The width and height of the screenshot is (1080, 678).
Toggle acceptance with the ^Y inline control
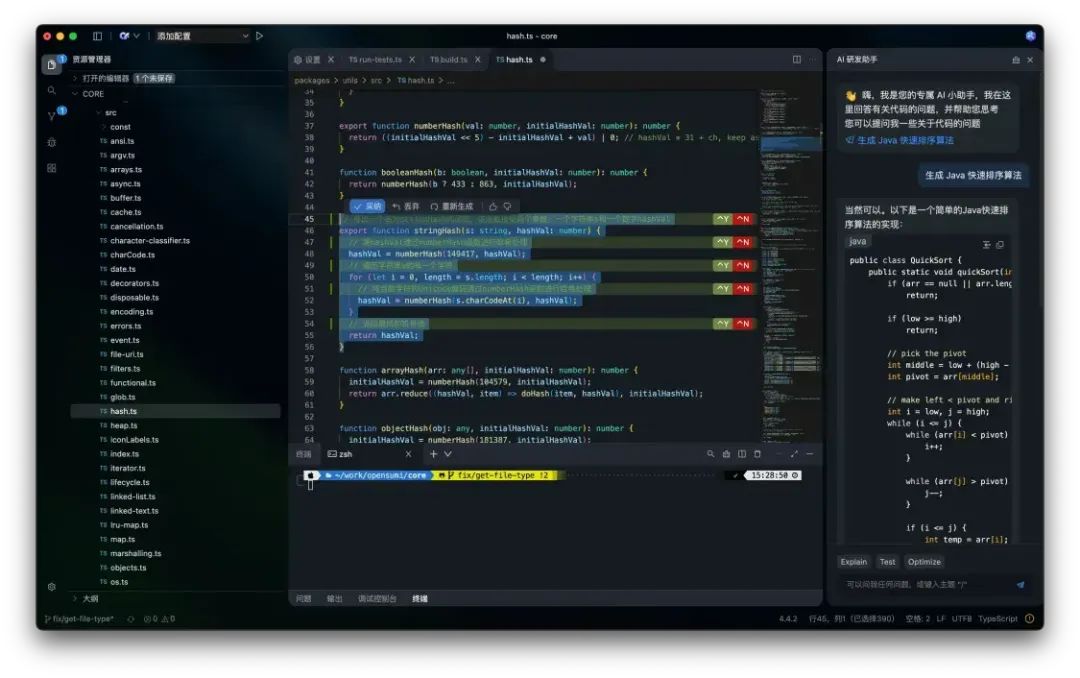pos(721,217)
